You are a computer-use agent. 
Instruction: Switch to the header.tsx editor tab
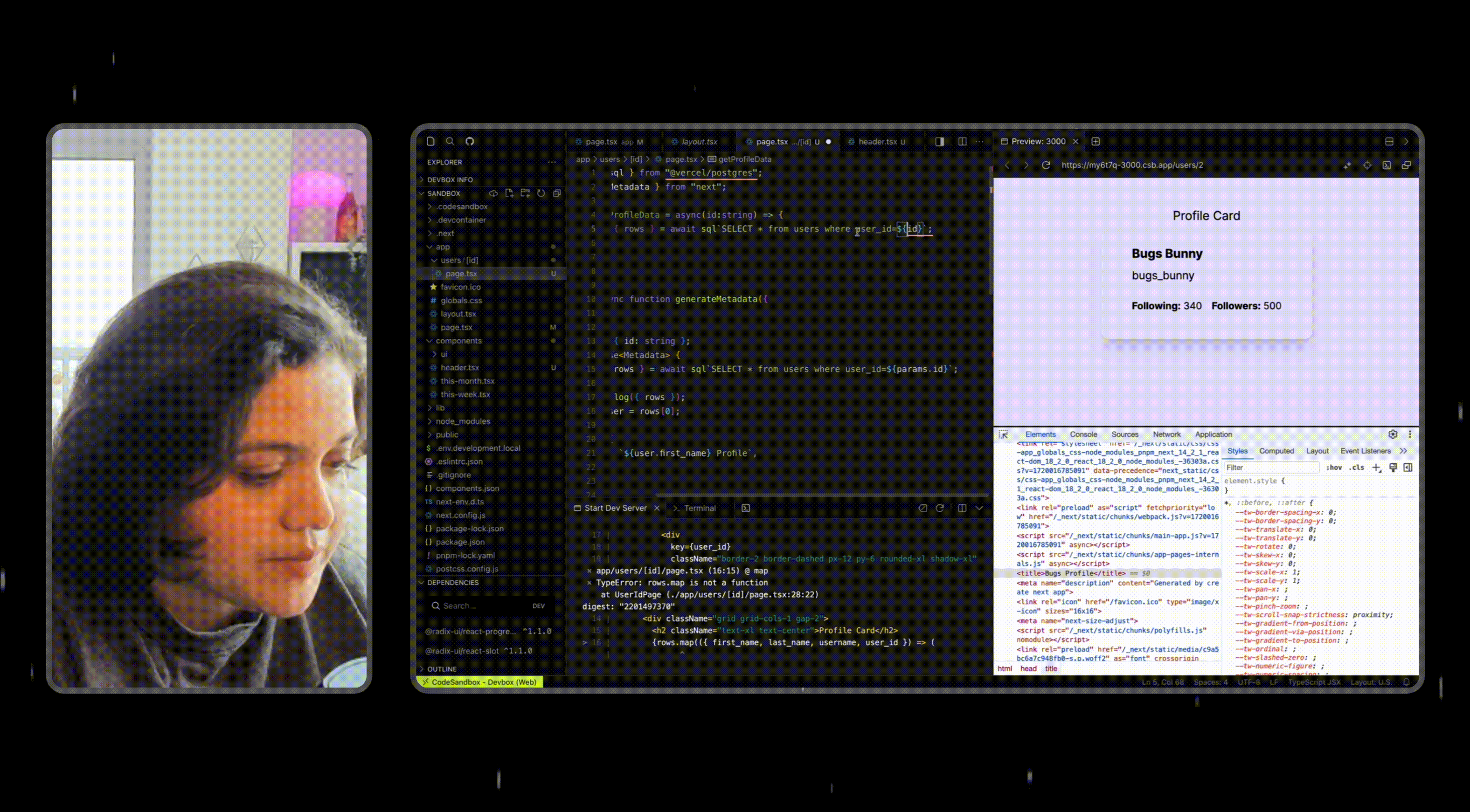(x=877, y=142)
